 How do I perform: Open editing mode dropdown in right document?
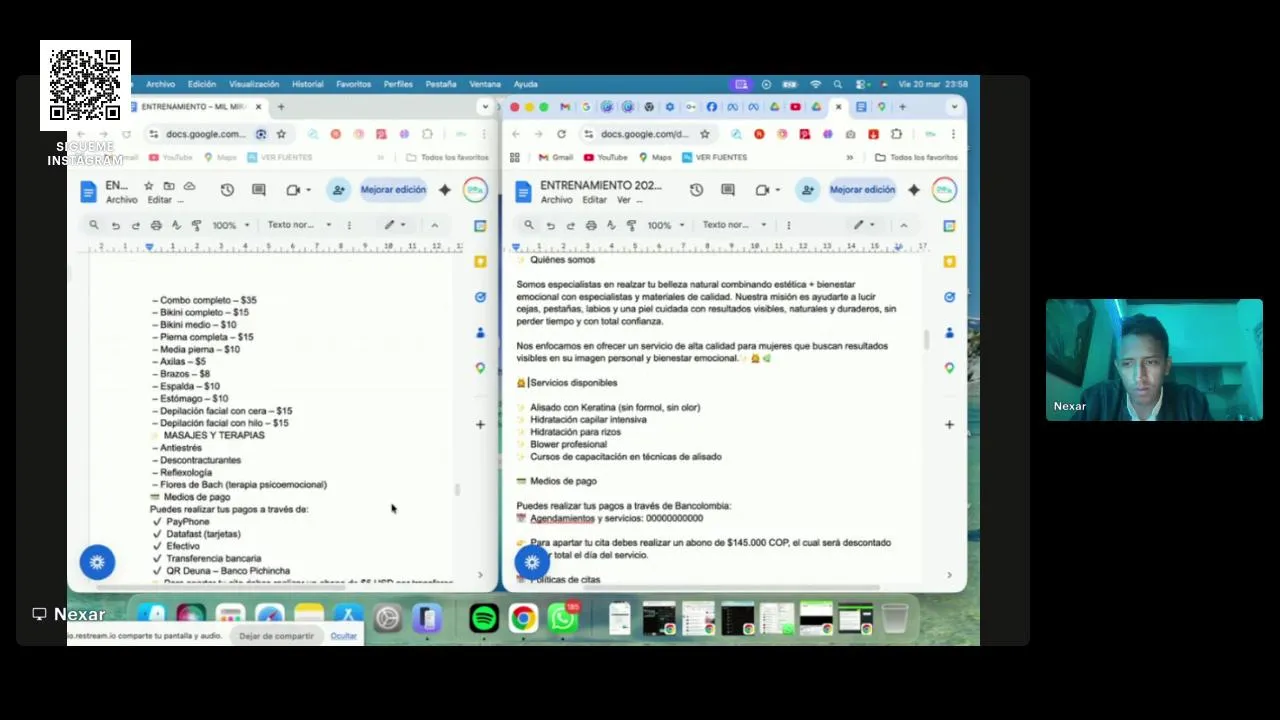(x=865, y=225)
